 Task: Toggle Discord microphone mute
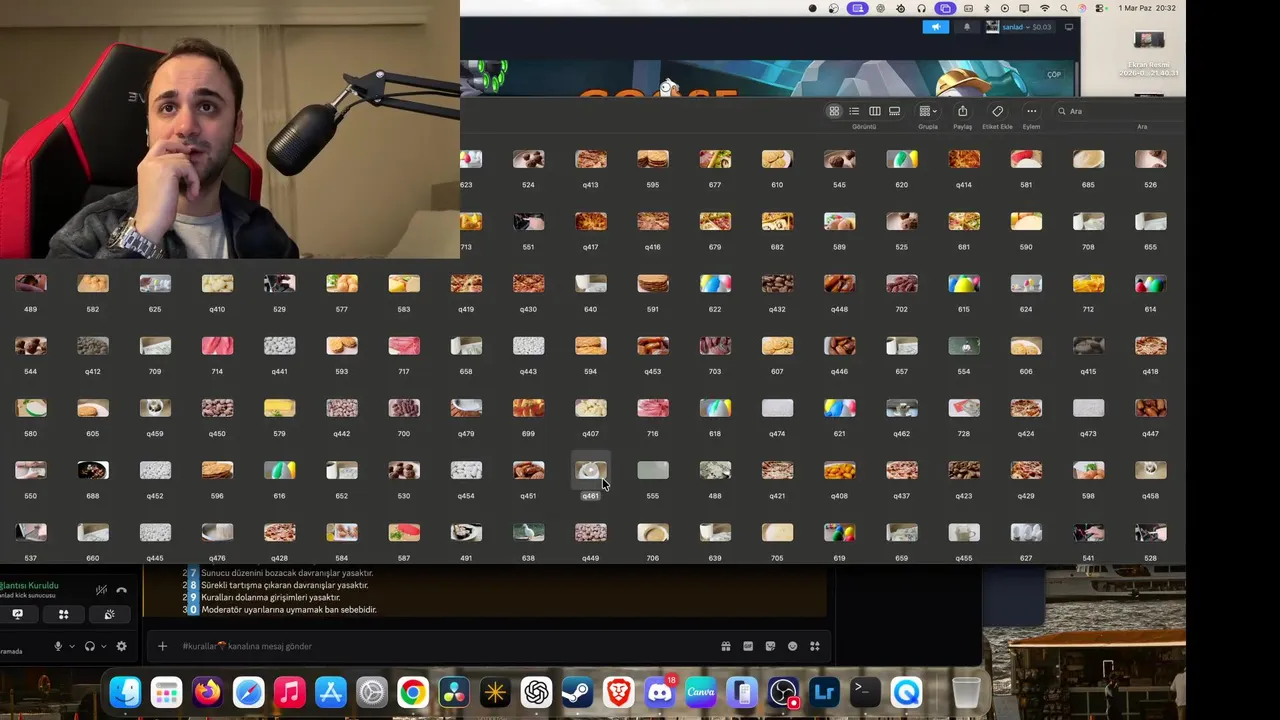pos(58,646)
